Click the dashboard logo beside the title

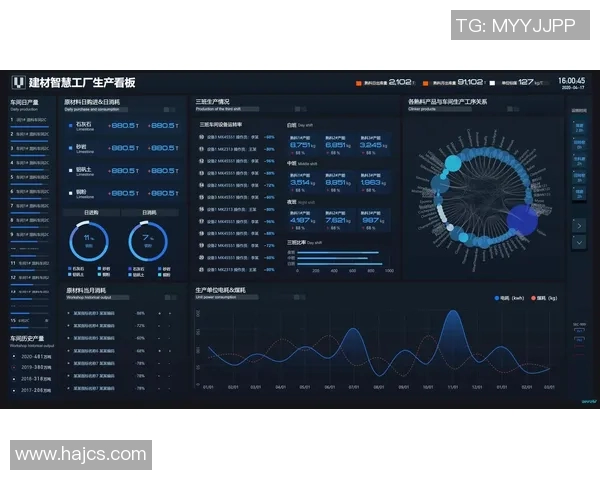pos(19,82)
